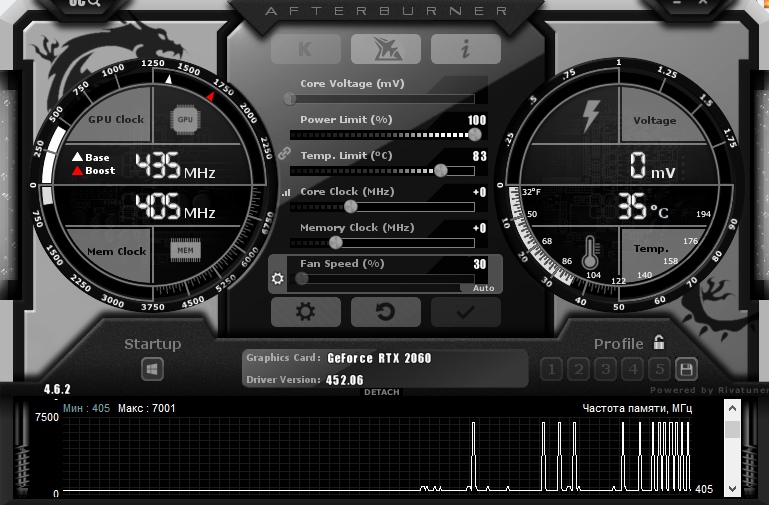Toggle the profile lock padlock icon
Viewport: 769px width, 505px height.
659,342
